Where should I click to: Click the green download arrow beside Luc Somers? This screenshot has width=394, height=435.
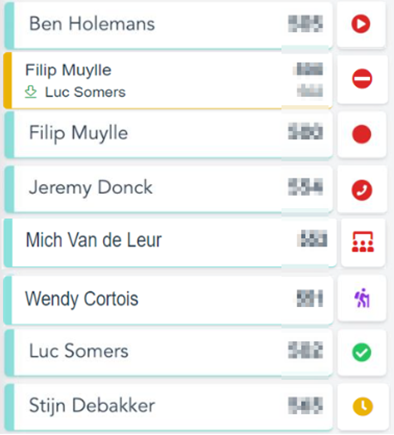[31, 92]
